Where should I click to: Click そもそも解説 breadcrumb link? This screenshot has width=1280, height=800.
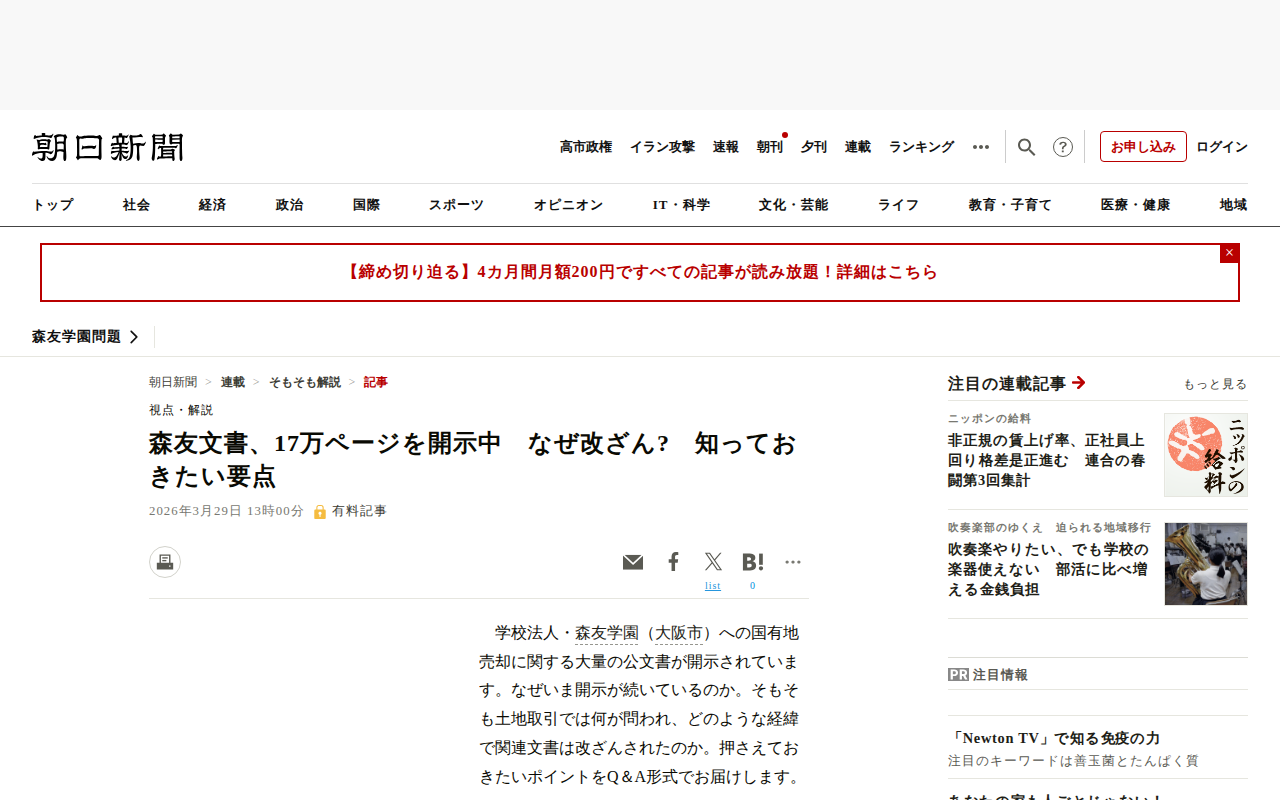(305, 382)
